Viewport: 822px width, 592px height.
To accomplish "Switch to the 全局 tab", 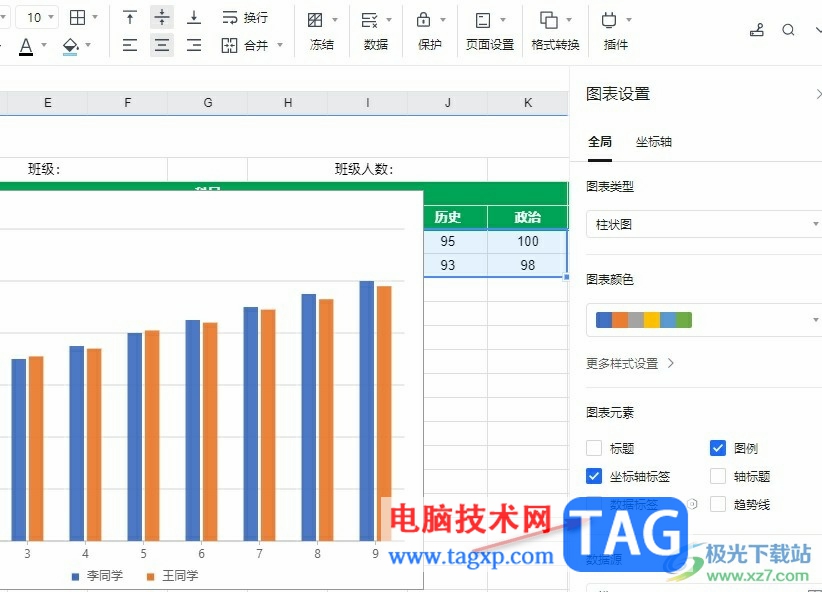I will point(600,142).
